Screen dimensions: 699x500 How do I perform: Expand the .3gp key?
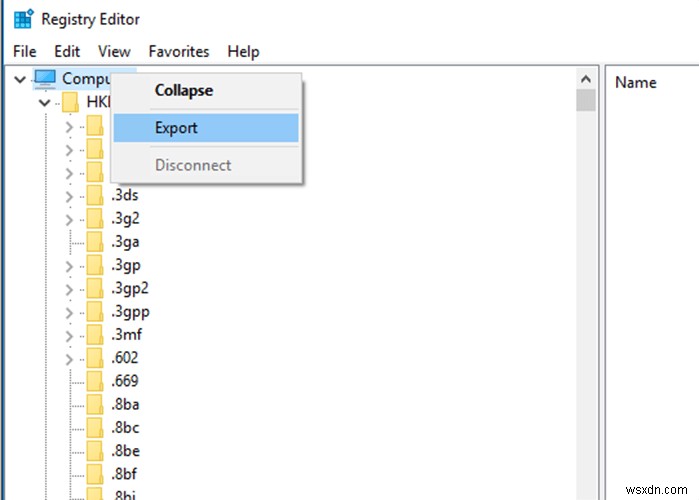69,266
